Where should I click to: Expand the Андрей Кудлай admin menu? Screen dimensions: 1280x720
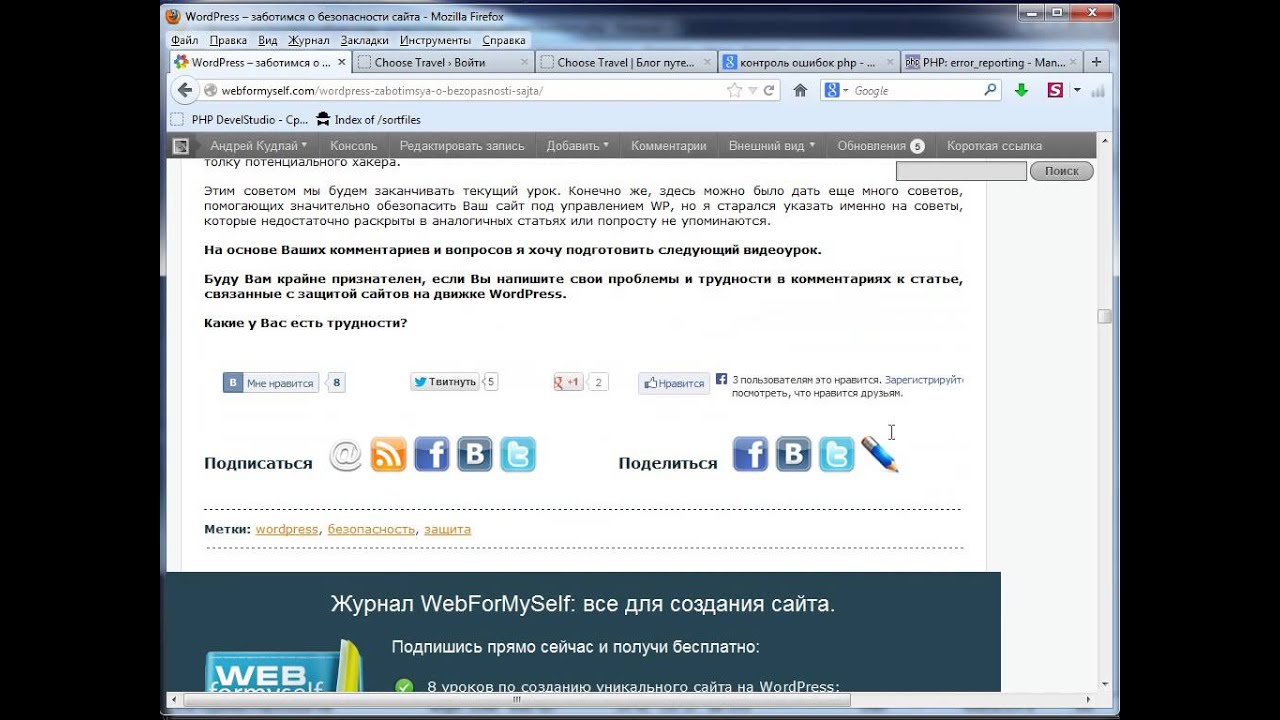point(259,146)
